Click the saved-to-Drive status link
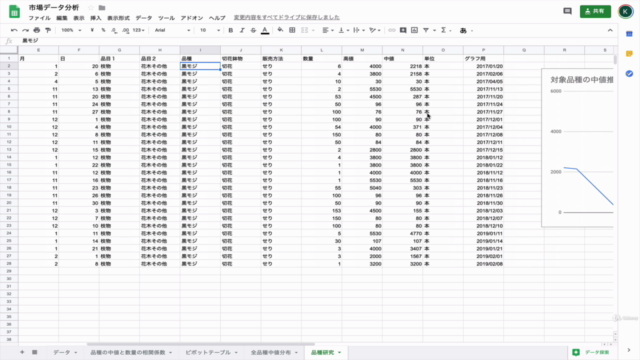Screen dimensions: 640x360 click(x=287, y=18)
